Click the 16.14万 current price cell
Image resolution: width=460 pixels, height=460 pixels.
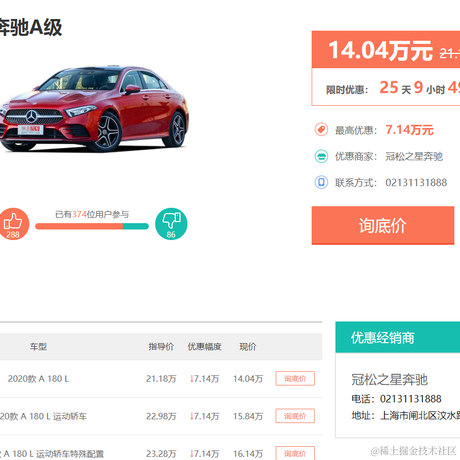[x=248, y=454]
